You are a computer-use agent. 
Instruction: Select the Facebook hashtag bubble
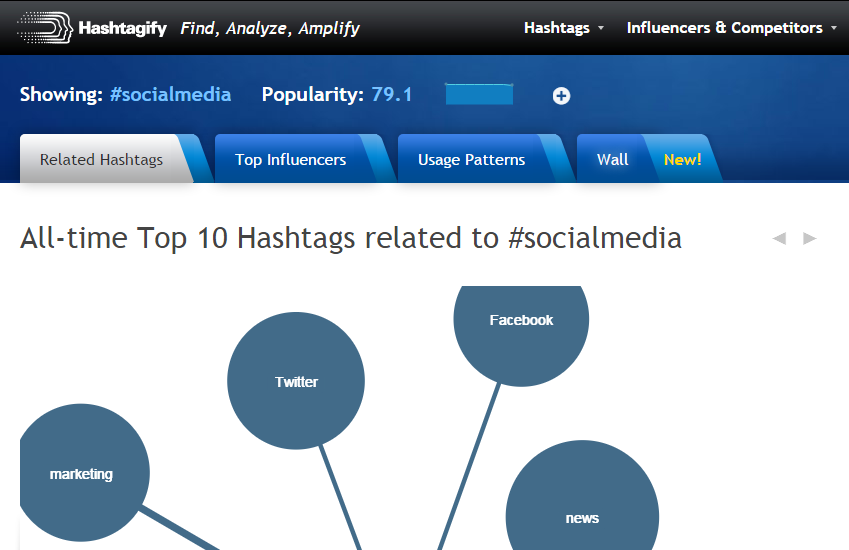(521, 328)
